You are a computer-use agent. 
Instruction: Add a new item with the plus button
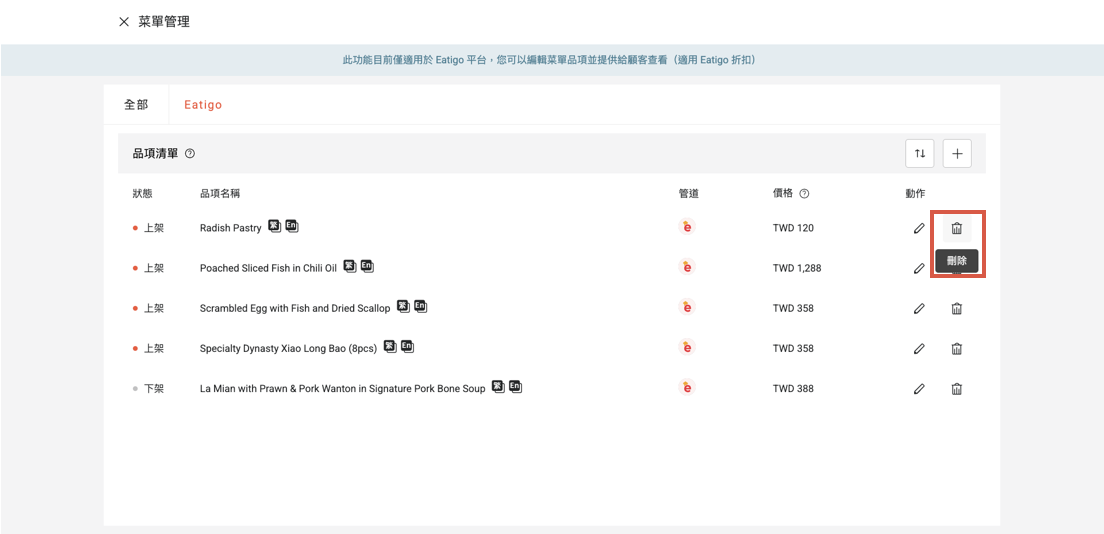[957, 153]
